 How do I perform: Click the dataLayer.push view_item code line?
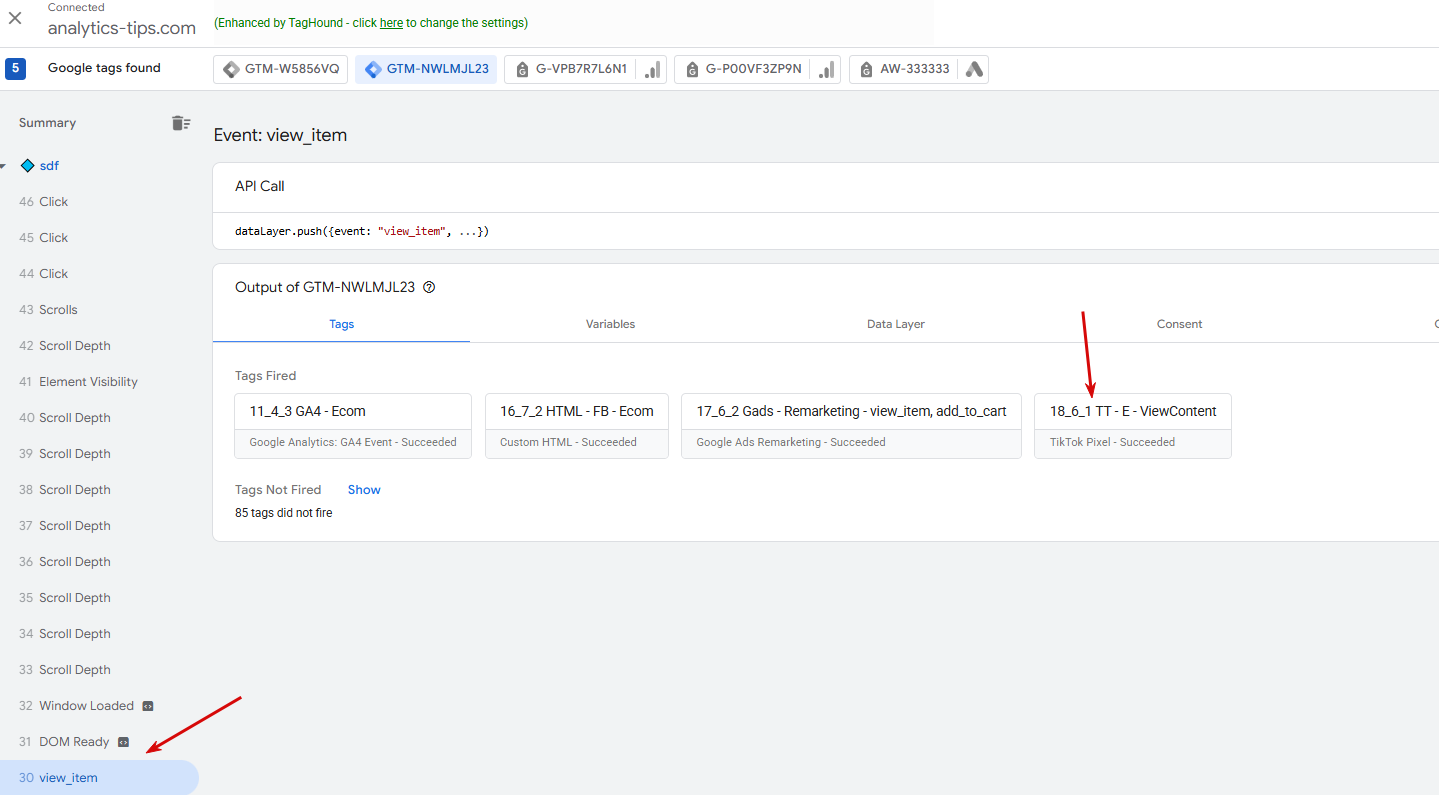(x=362, y=231)
